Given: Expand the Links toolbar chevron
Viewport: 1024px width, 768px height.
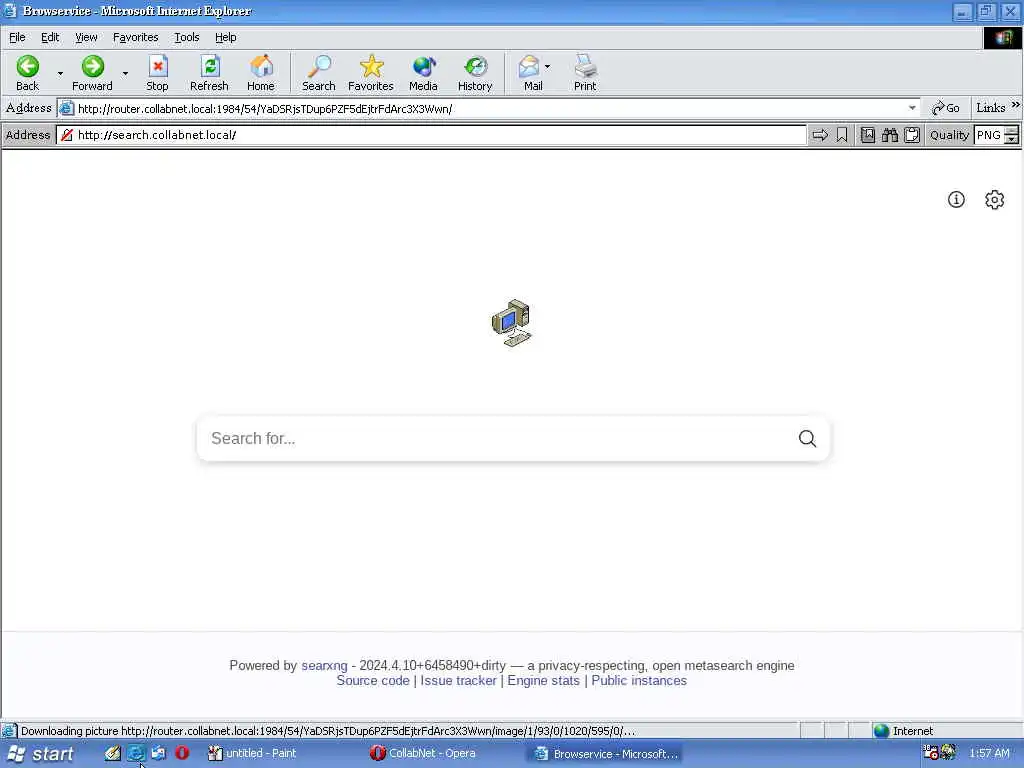Looking at the screenshot, I should click(x=1016, y=104).
